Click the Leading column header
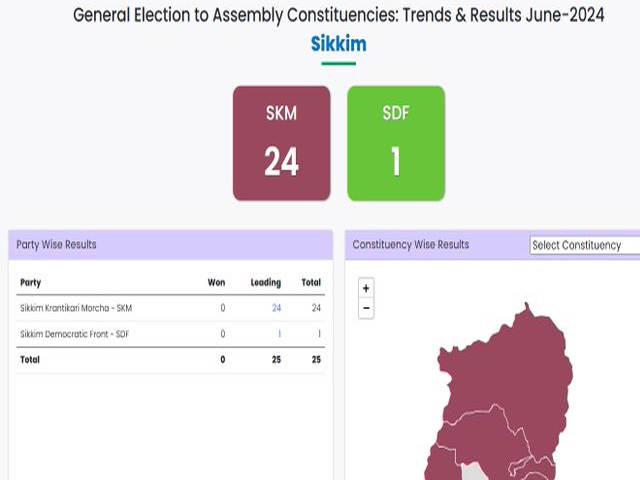 point(266,282)
